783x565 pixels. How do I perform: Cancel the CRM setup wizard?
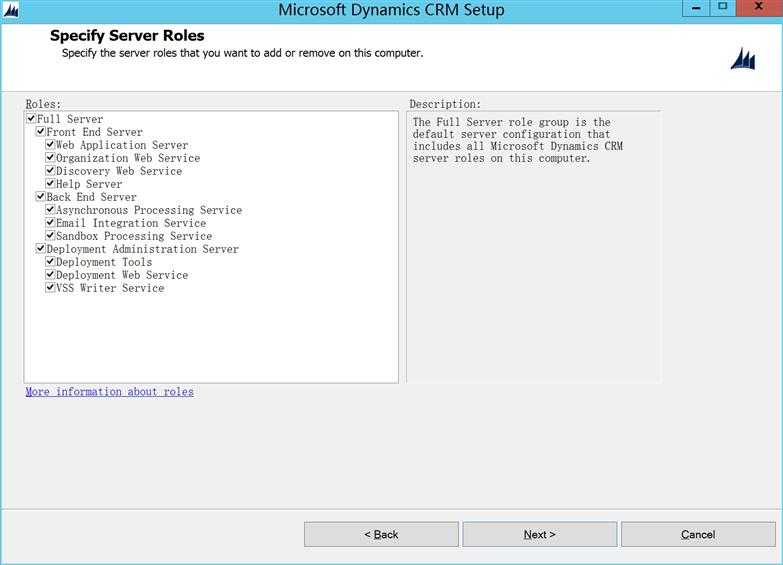pos(698,535)
